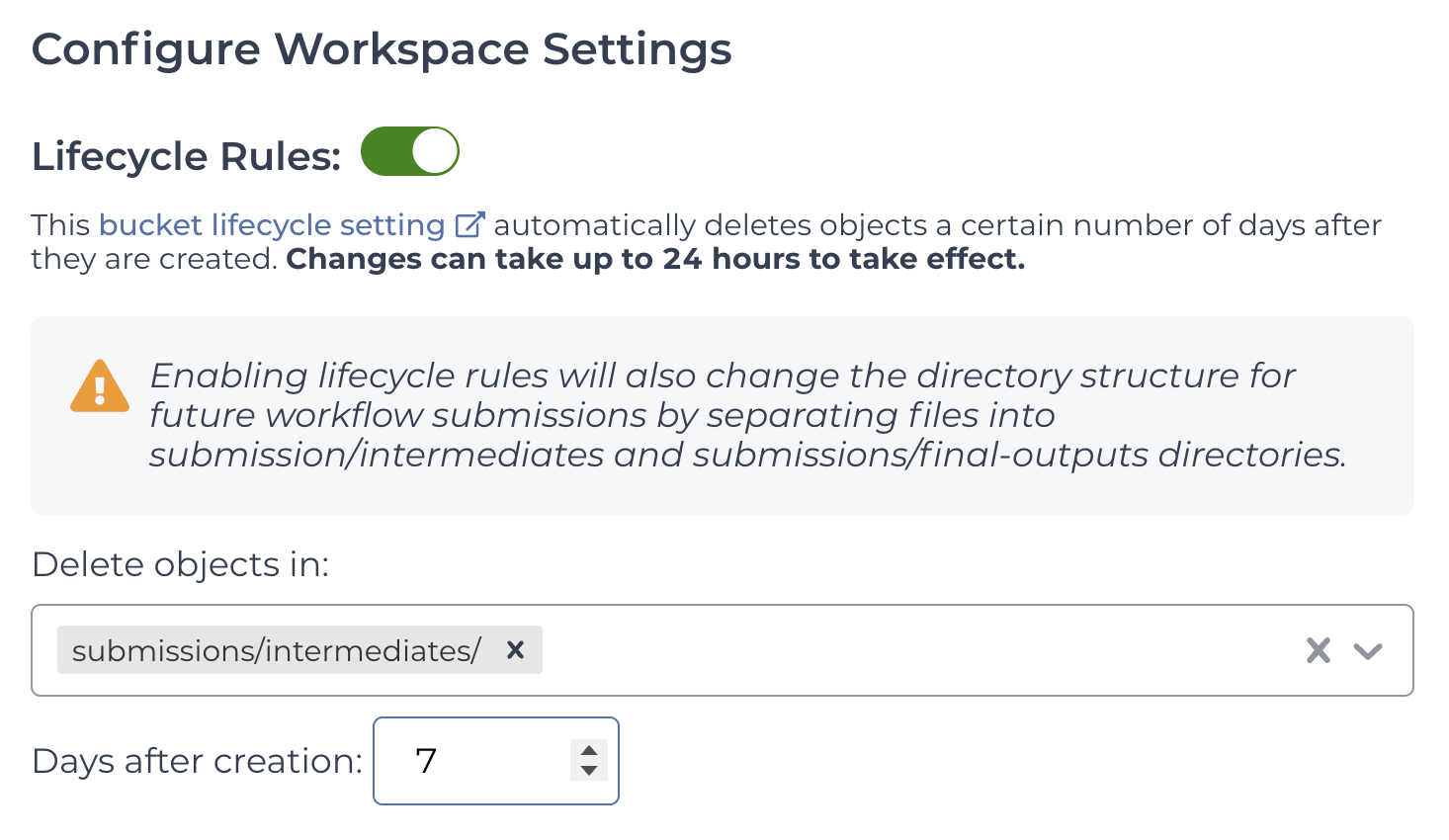Select the submissions/intermediates/ tag text
The height and width of the screenshot is (840, 1449).
(x=277, y=650)
